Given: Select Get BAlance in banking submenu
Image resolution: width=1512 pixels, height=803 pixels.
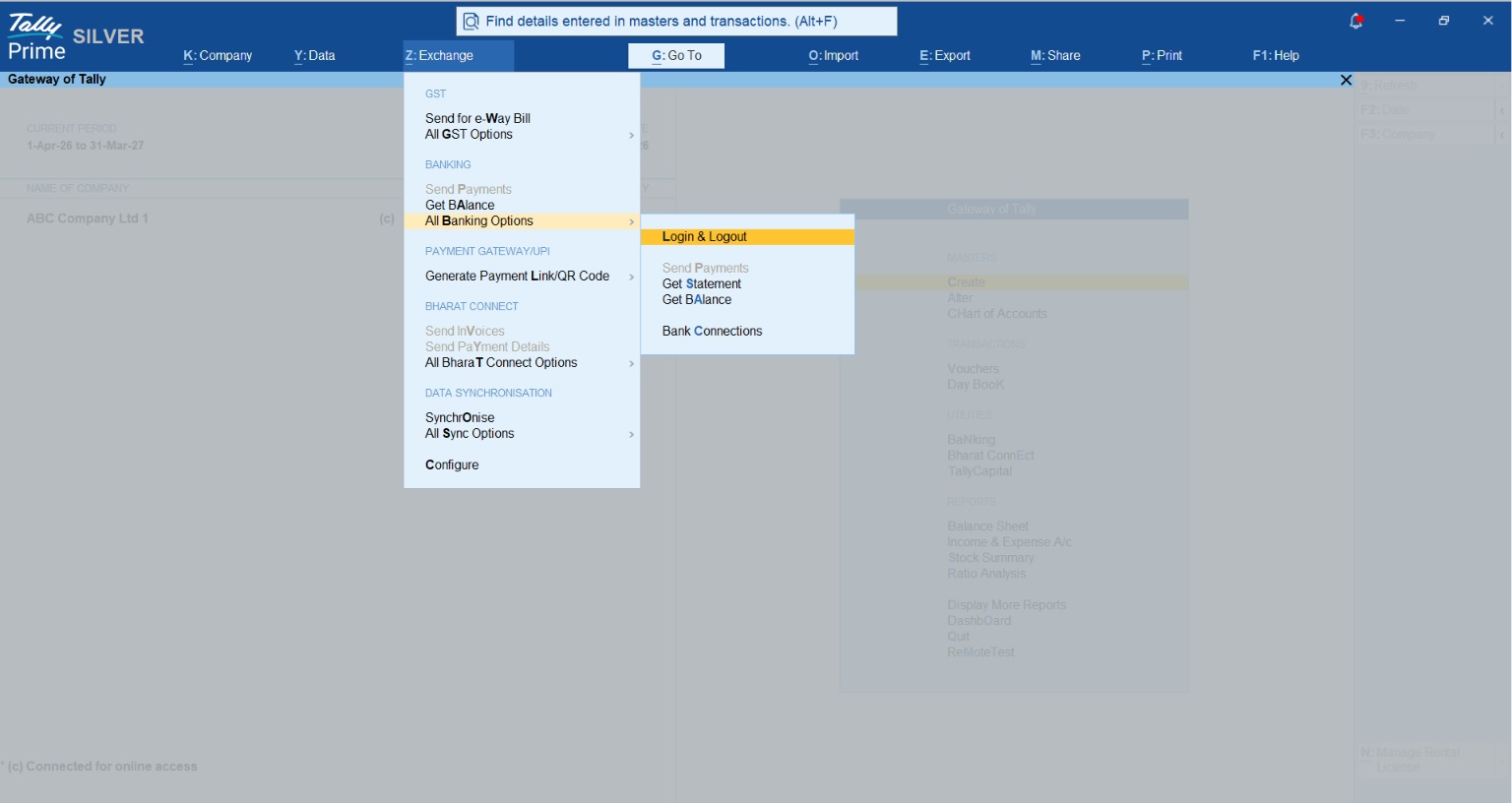Looking at the screenshot, I should point(697,299).
